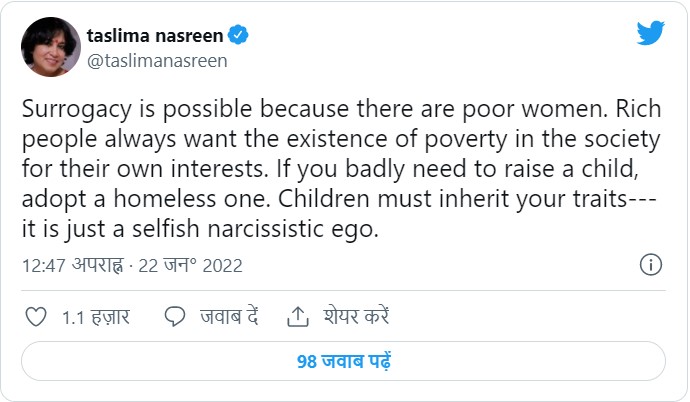Open the @taslimanasreen handle link

(x=157, y=61)
